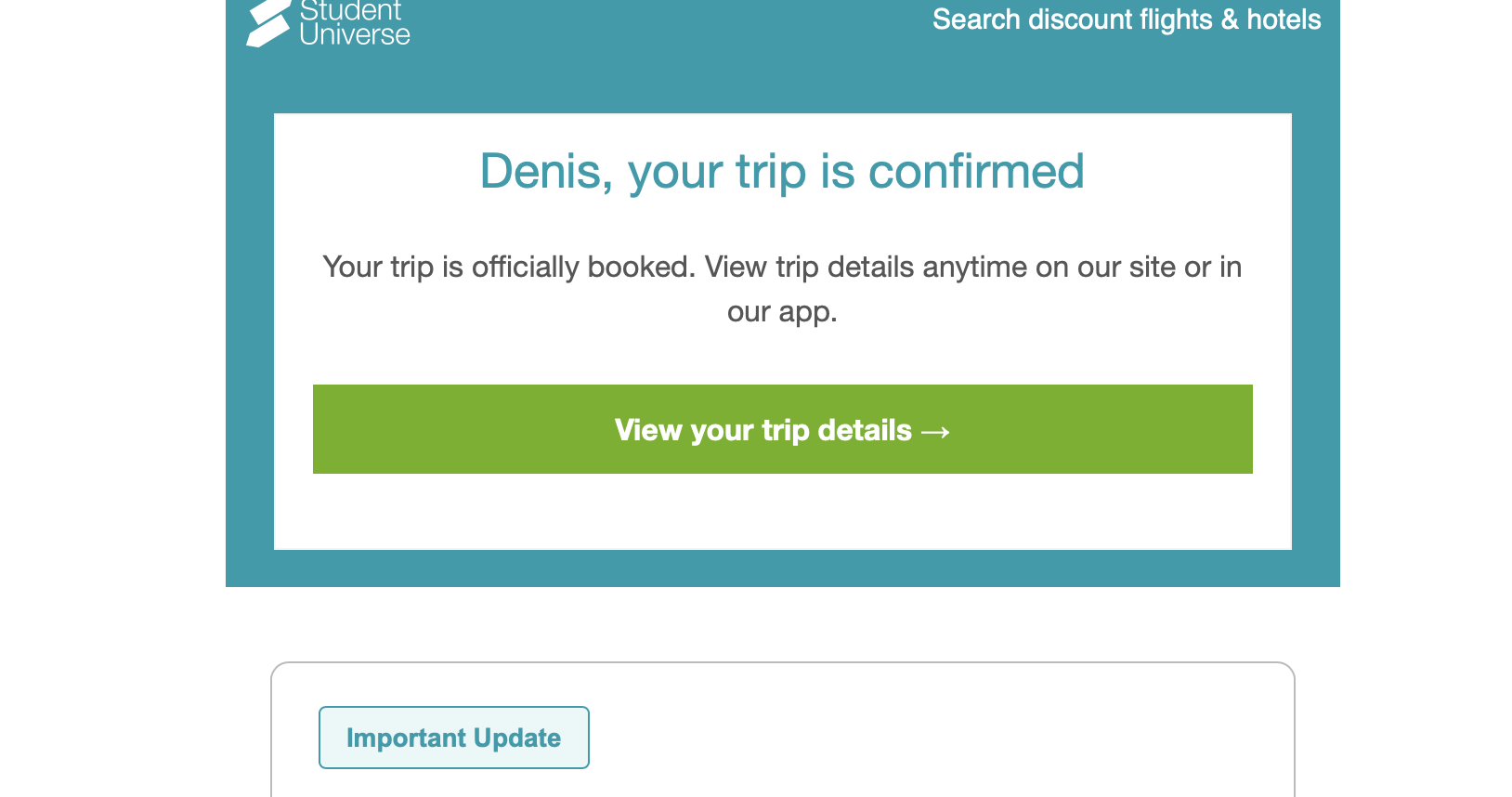
Task: Click the StudentUniverse striped logo icon
Action: coord(267,22)
